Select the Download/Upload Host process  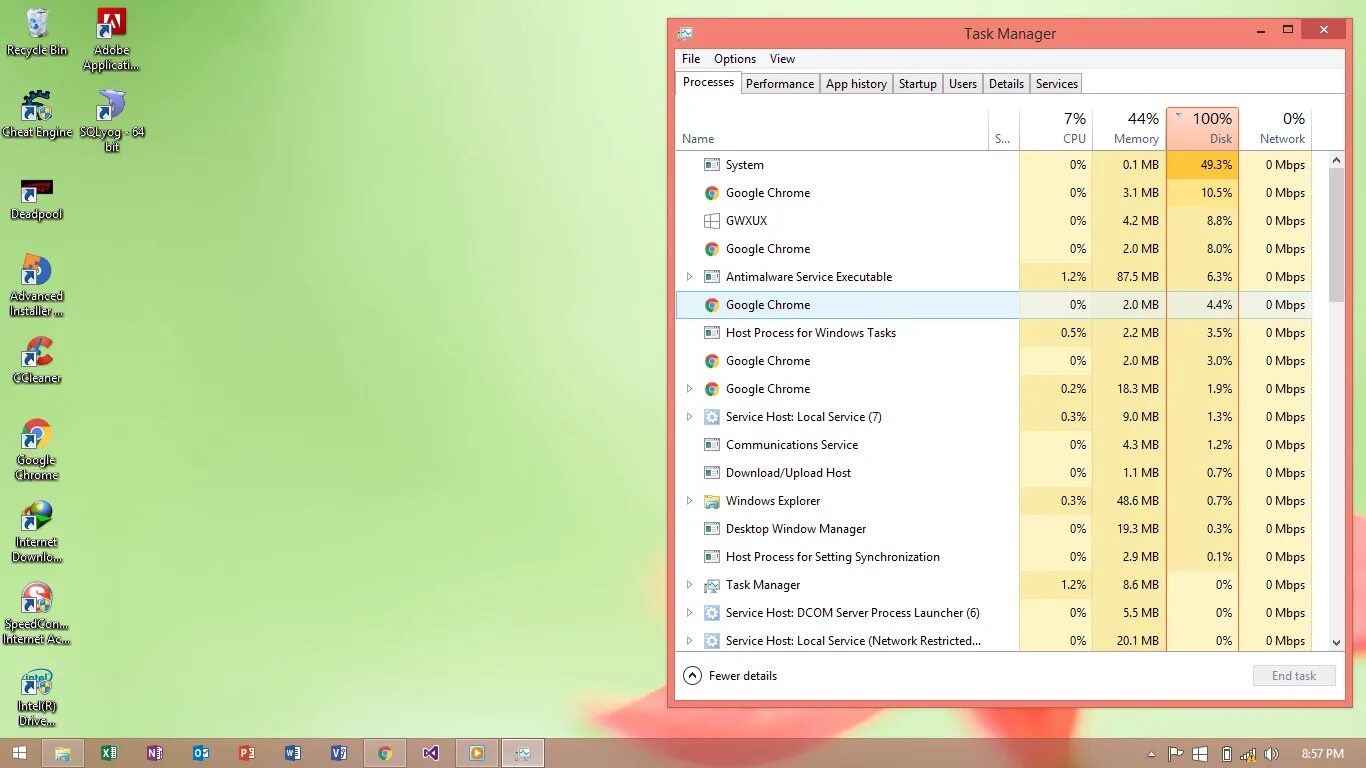[993, 473]
